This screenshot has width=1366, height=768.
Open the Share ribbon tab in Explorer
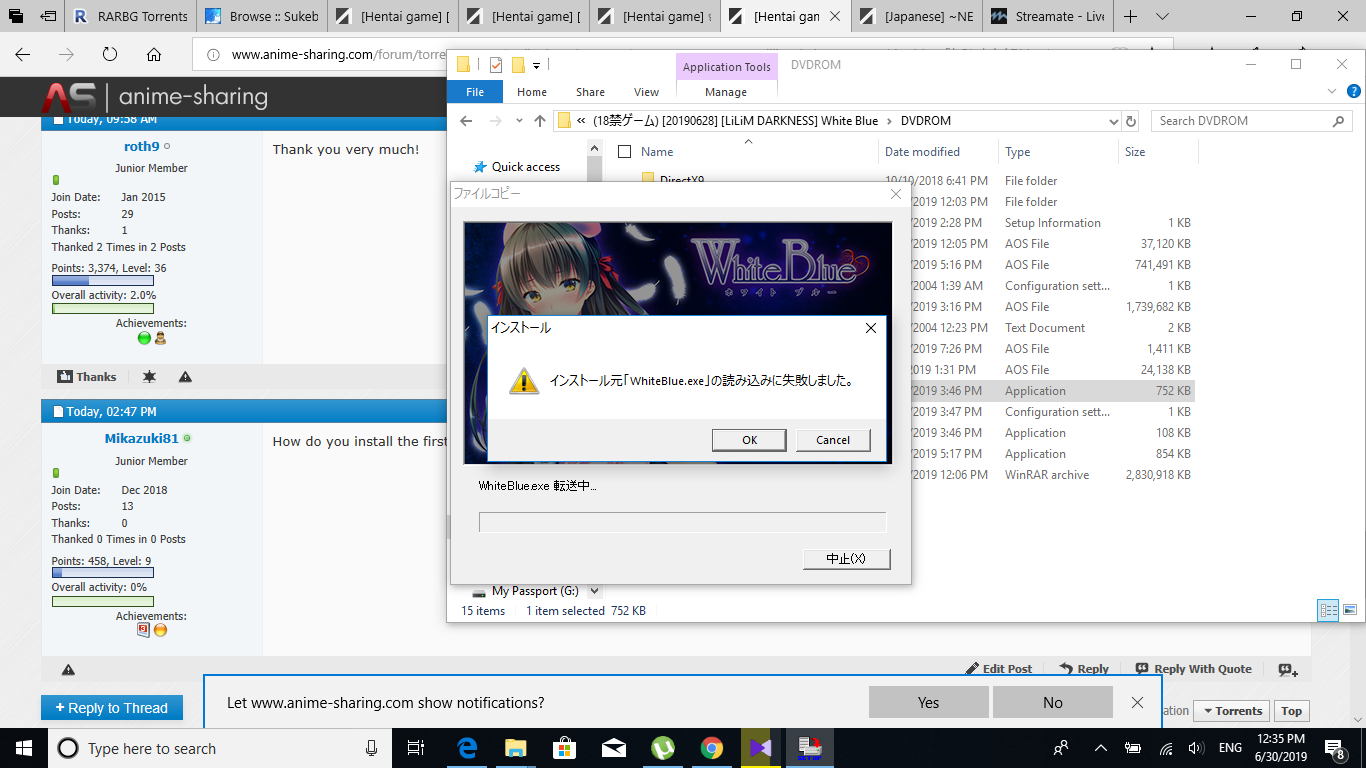click(590, 92)
